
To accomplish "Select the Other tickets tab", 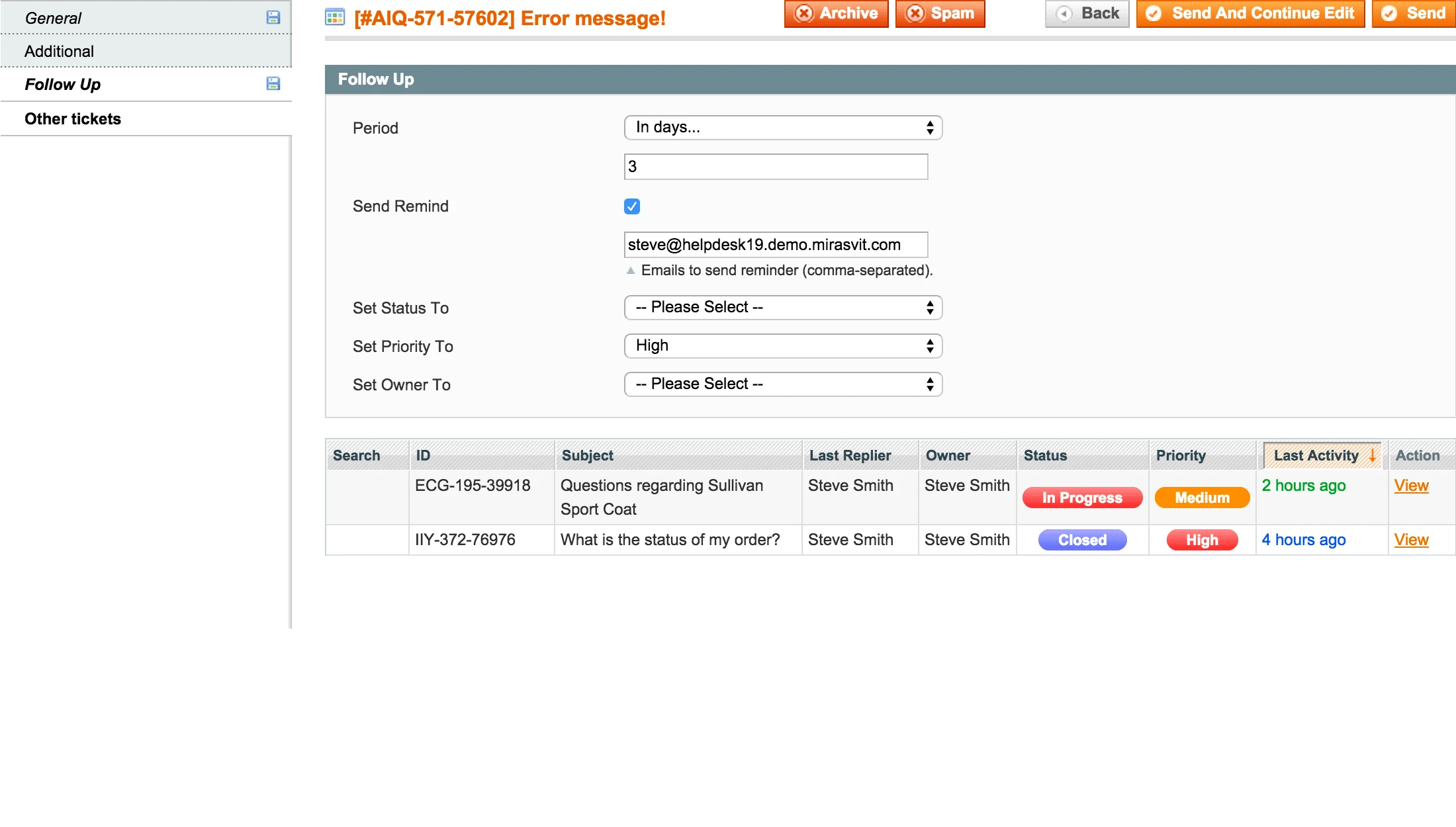I will click(73, 118).
